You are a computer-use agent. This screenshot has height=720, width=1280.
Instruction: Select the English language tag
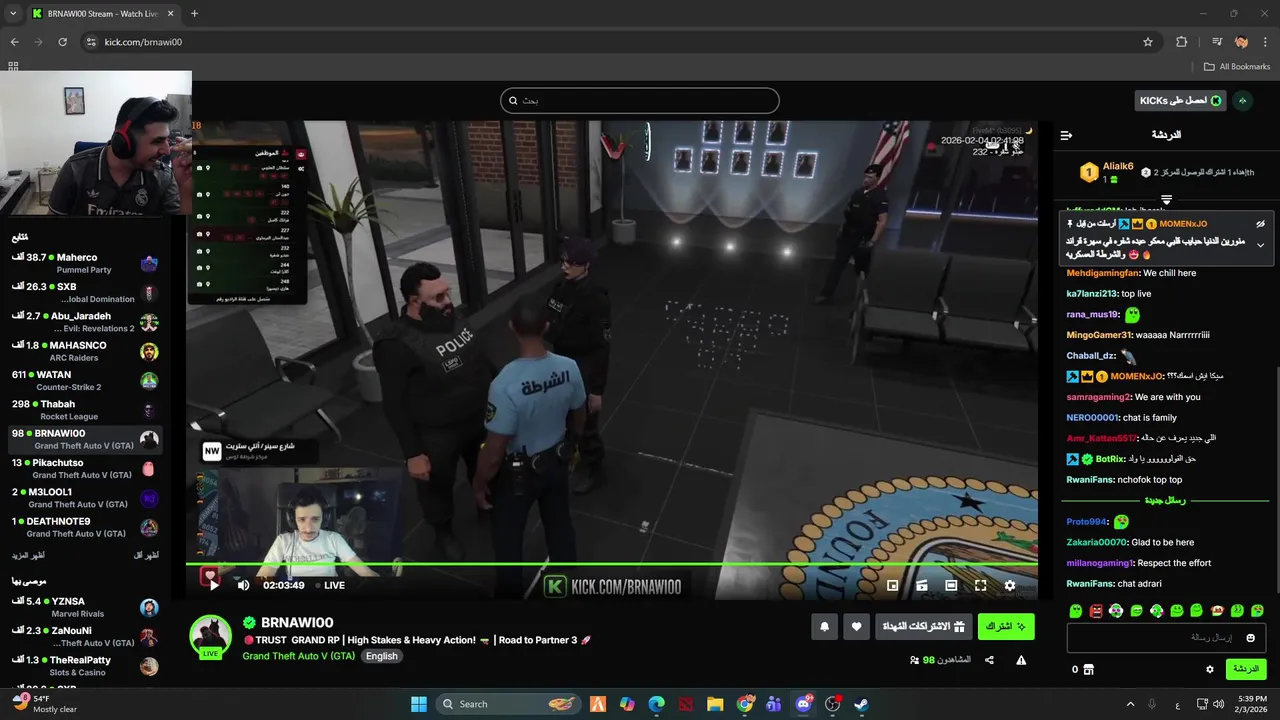pyautogui.click(x=381, y=656)
